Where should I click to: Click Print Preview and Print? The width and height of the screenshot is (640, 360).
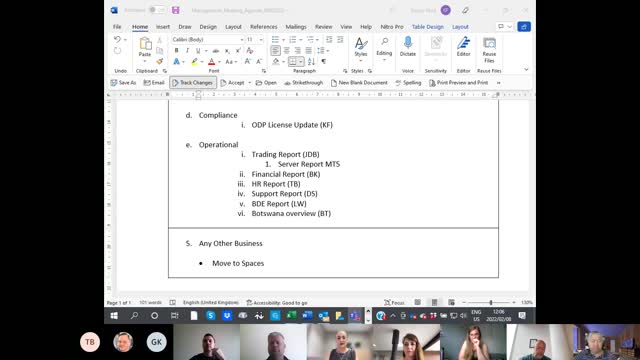458,82
